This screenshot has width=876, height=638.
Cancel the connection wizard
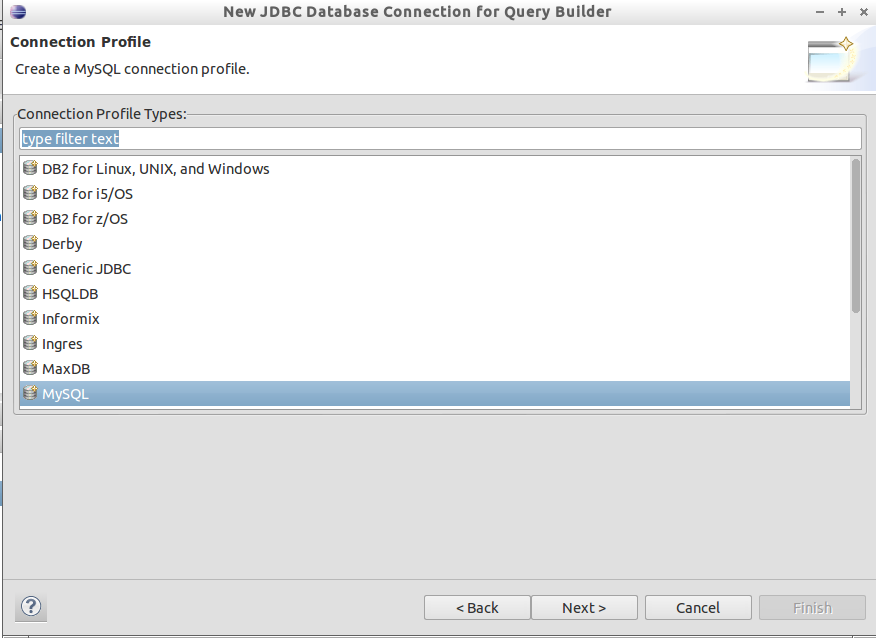tap(698, 607)
